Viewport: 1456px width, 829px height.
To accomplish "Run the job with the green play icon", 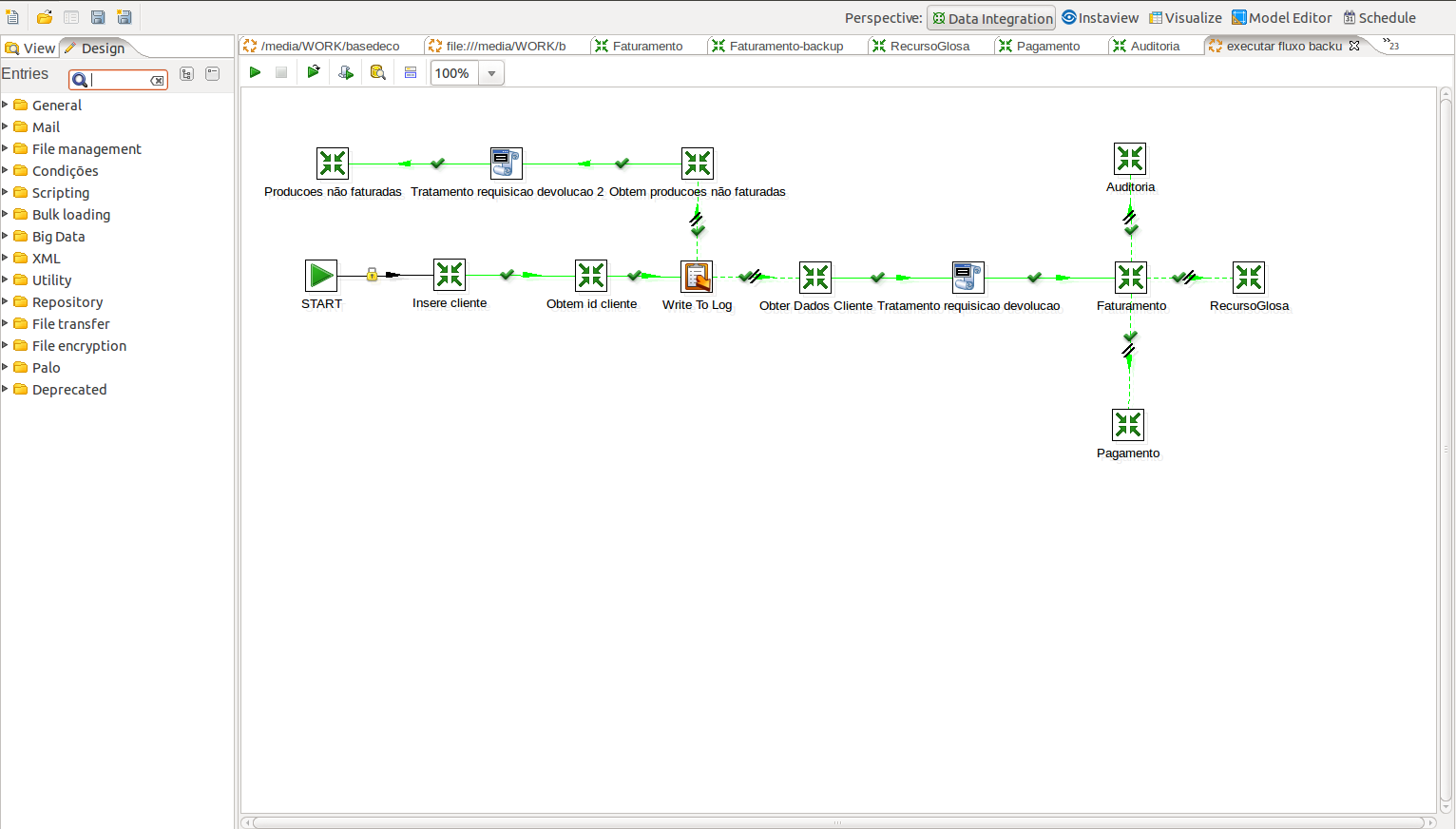I will pyautogui.click(x=255, y=72).
